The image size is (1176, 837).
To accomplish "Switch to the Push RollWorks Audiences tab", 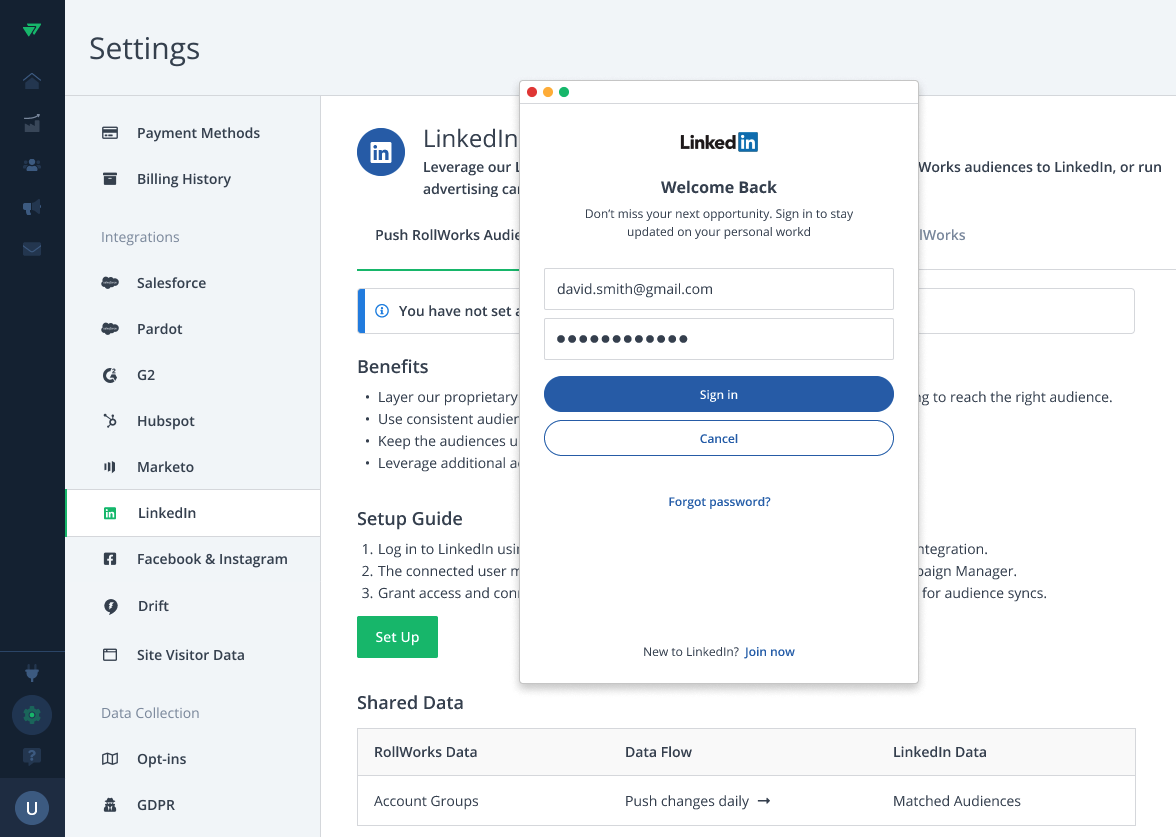I will coord(447,235).
